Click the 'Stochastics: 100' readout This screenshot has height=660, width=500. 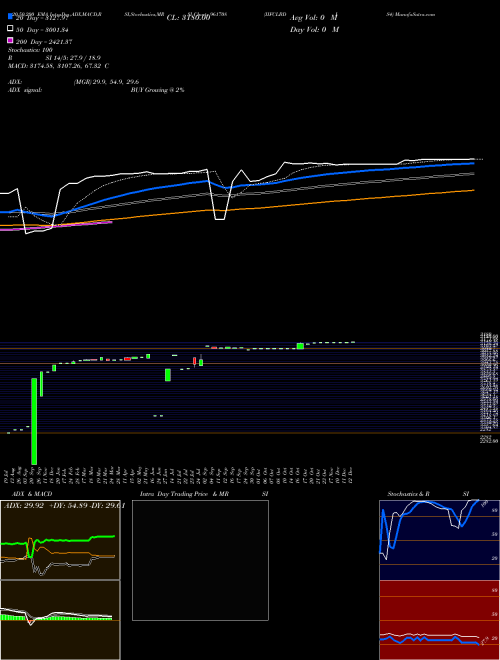click(30, 50)
